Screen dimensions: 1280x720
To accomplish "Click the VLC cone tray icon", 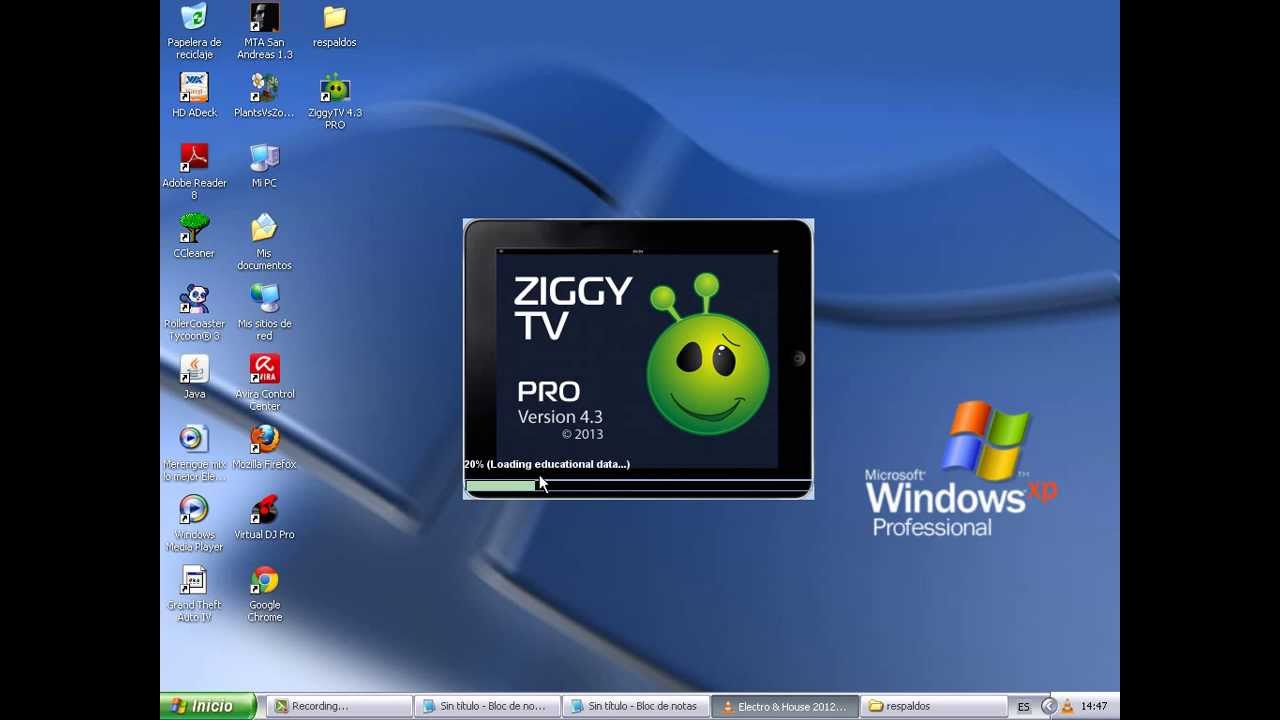I will (1067, 706).
